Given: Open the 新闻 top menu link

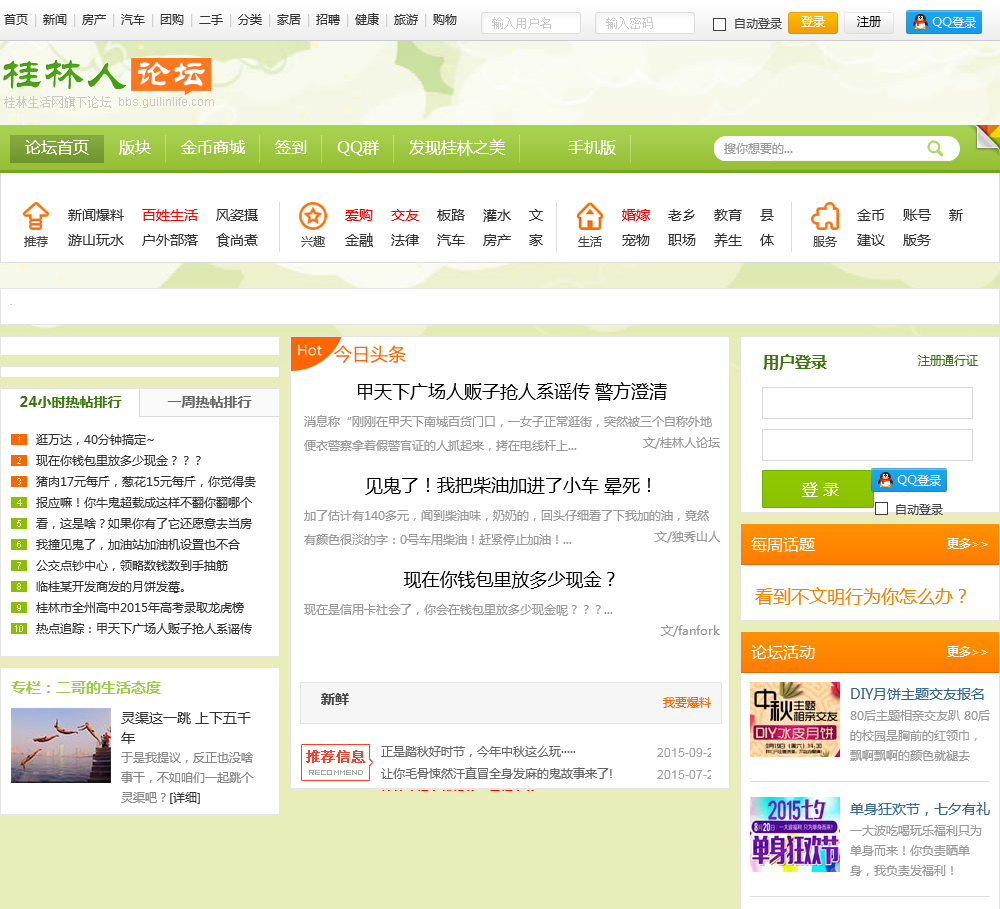Looking at the screenshot, I should click(55, 20).
